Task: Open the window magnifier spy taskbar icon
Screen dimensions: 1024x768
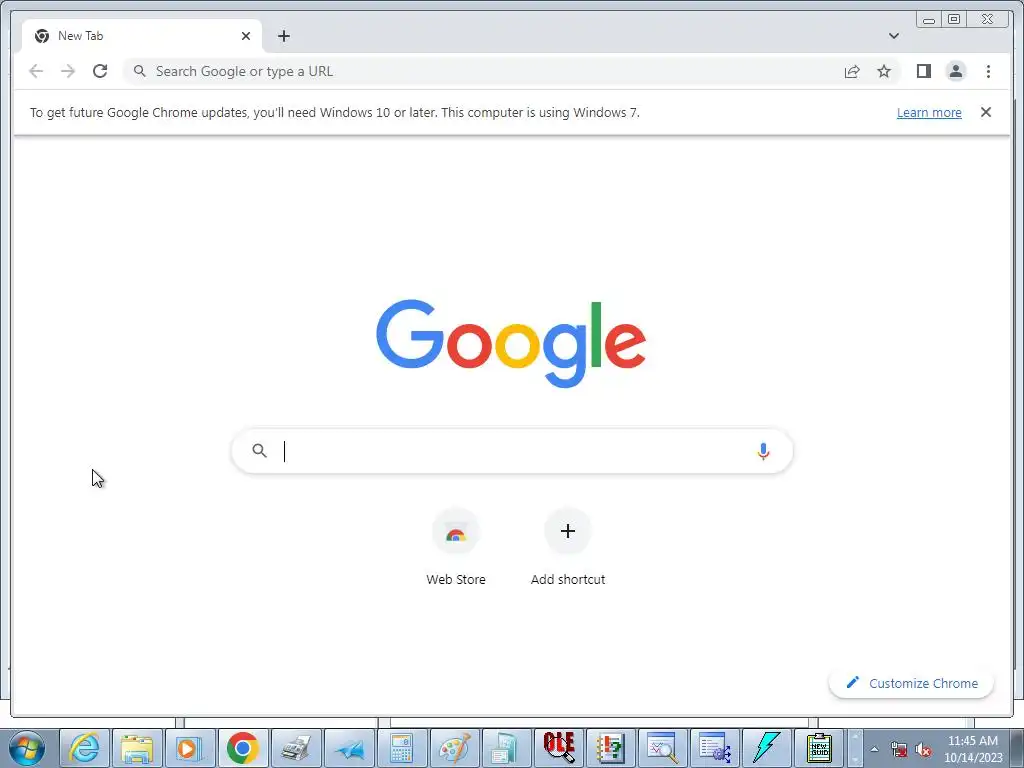Action: [663, 748]
